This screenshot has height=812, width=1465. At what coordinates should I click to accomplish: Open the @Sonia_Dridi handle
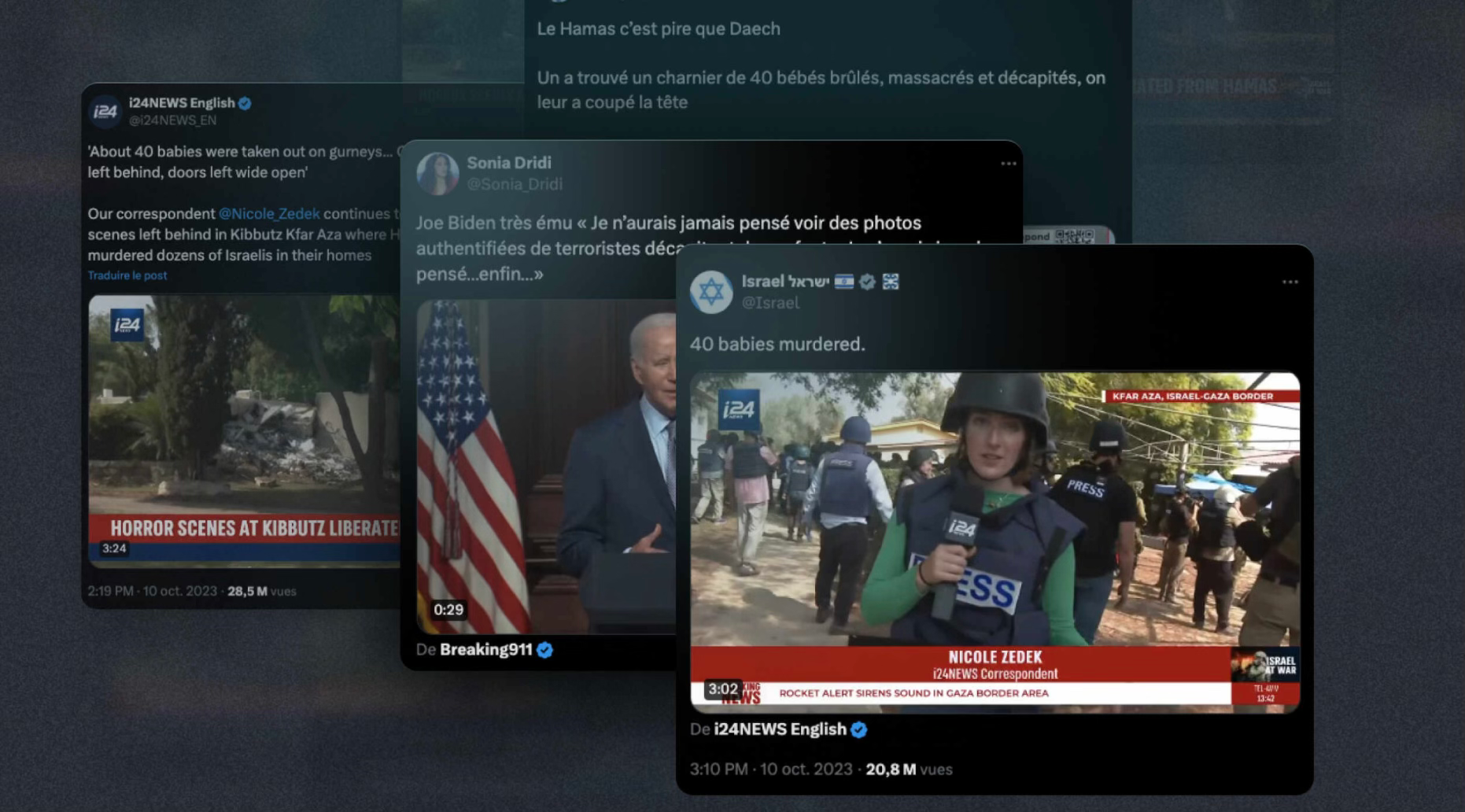[x=515, y=184]
